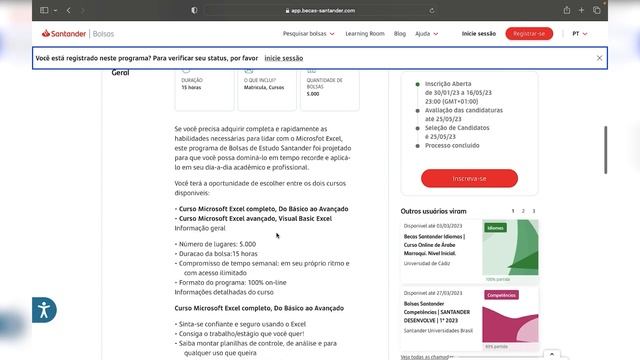Viewport: 640px width, 360px height.
Task: Open a new tab with plus icon
Action: (x=581, y=10)
